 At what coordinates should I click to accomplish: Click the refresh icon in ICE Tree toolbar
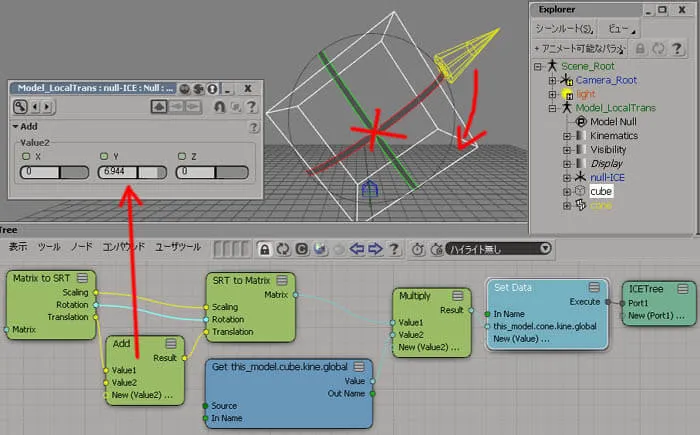(x=283, y=249)
